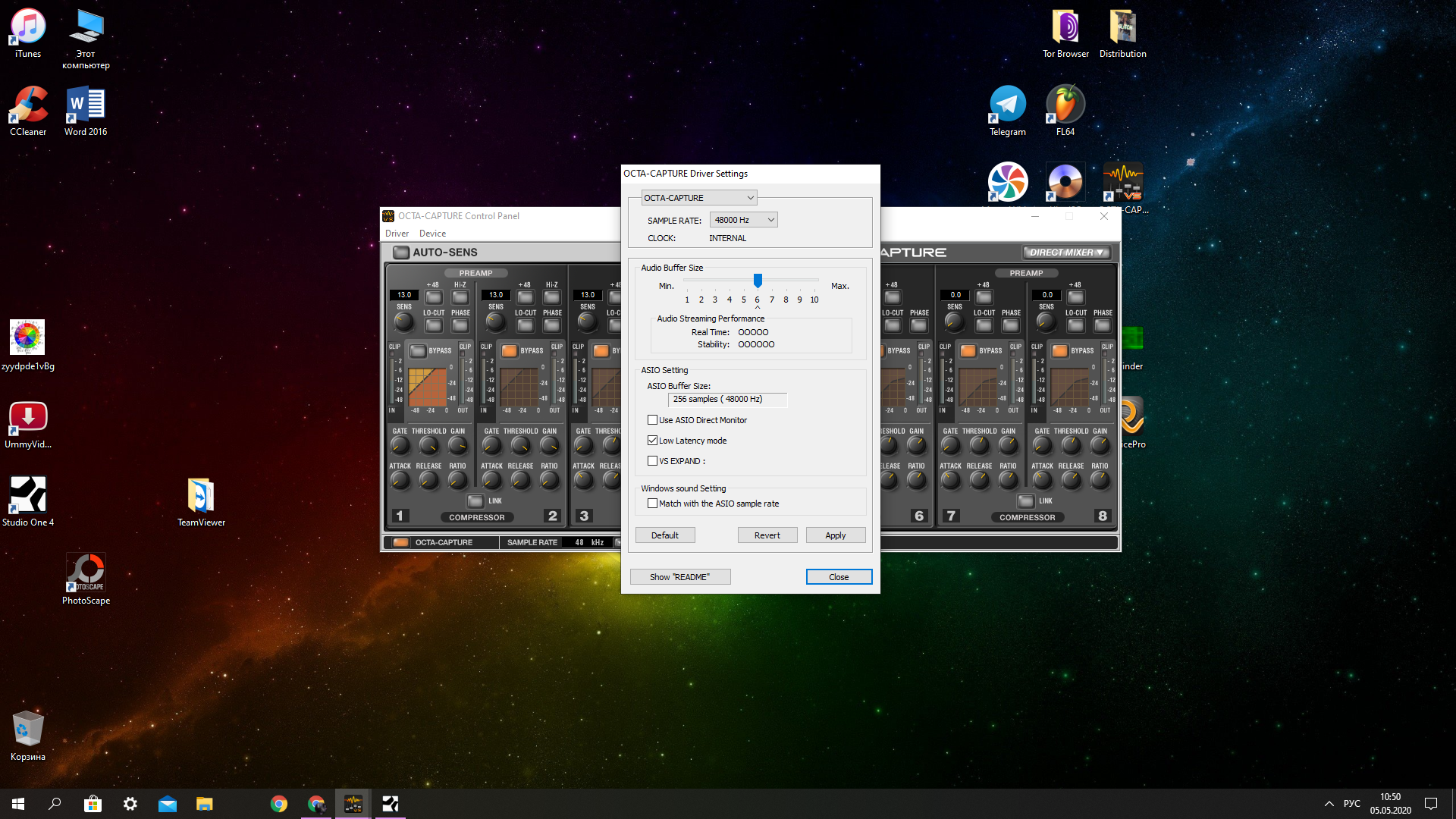The height and width of the screenshot is (819, 1456).
Task: Enable Use ASIO Direct Monitor checkbox
Action: (652, 420)
